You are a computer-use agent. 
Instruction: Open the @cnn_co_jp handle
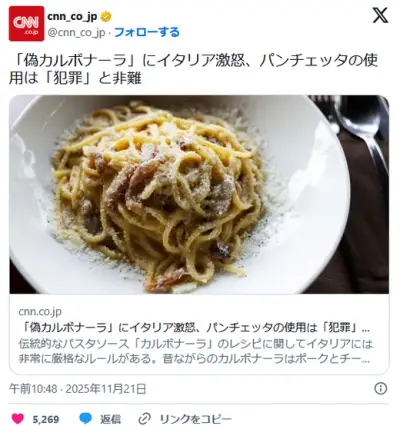pos(77,33)
